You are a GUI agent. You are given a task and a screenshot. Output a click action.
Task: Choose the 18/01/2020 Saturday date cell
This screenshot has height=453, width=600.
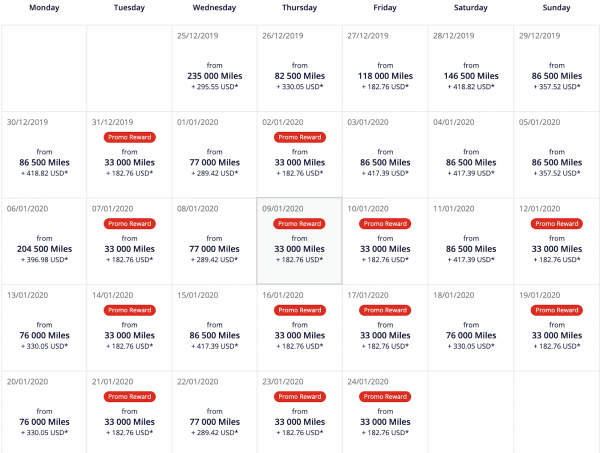(470, 327)
